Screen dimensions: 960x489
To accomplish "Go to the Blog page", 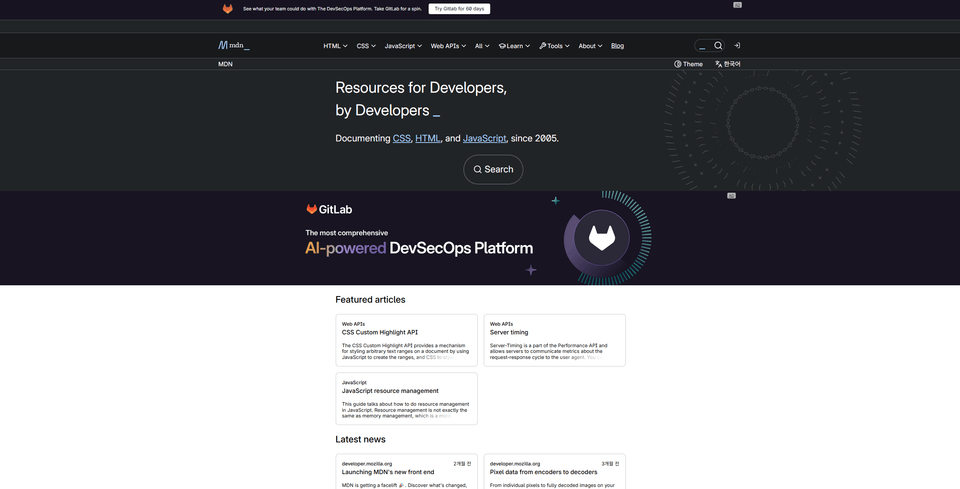I will 617,46.
